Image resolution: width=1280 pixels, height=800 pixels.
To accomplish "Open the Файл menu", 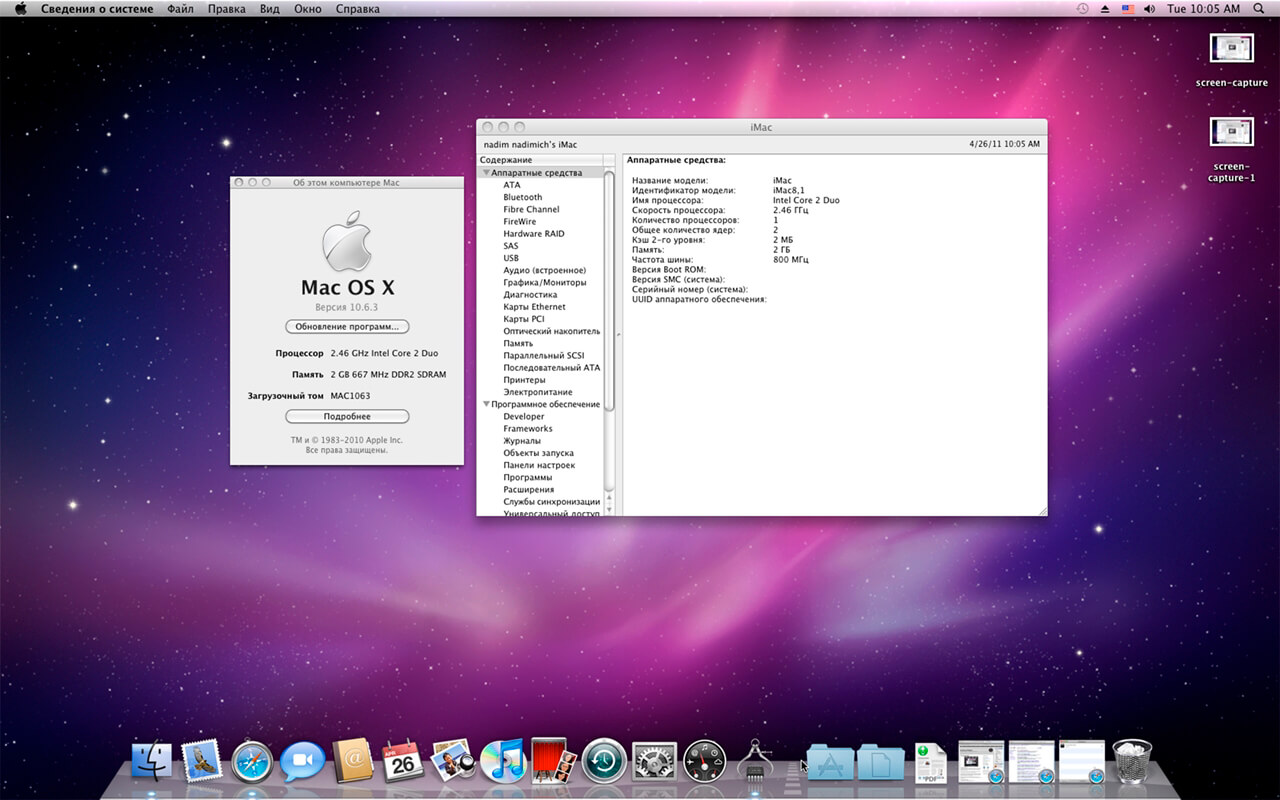I will point(181,9).
